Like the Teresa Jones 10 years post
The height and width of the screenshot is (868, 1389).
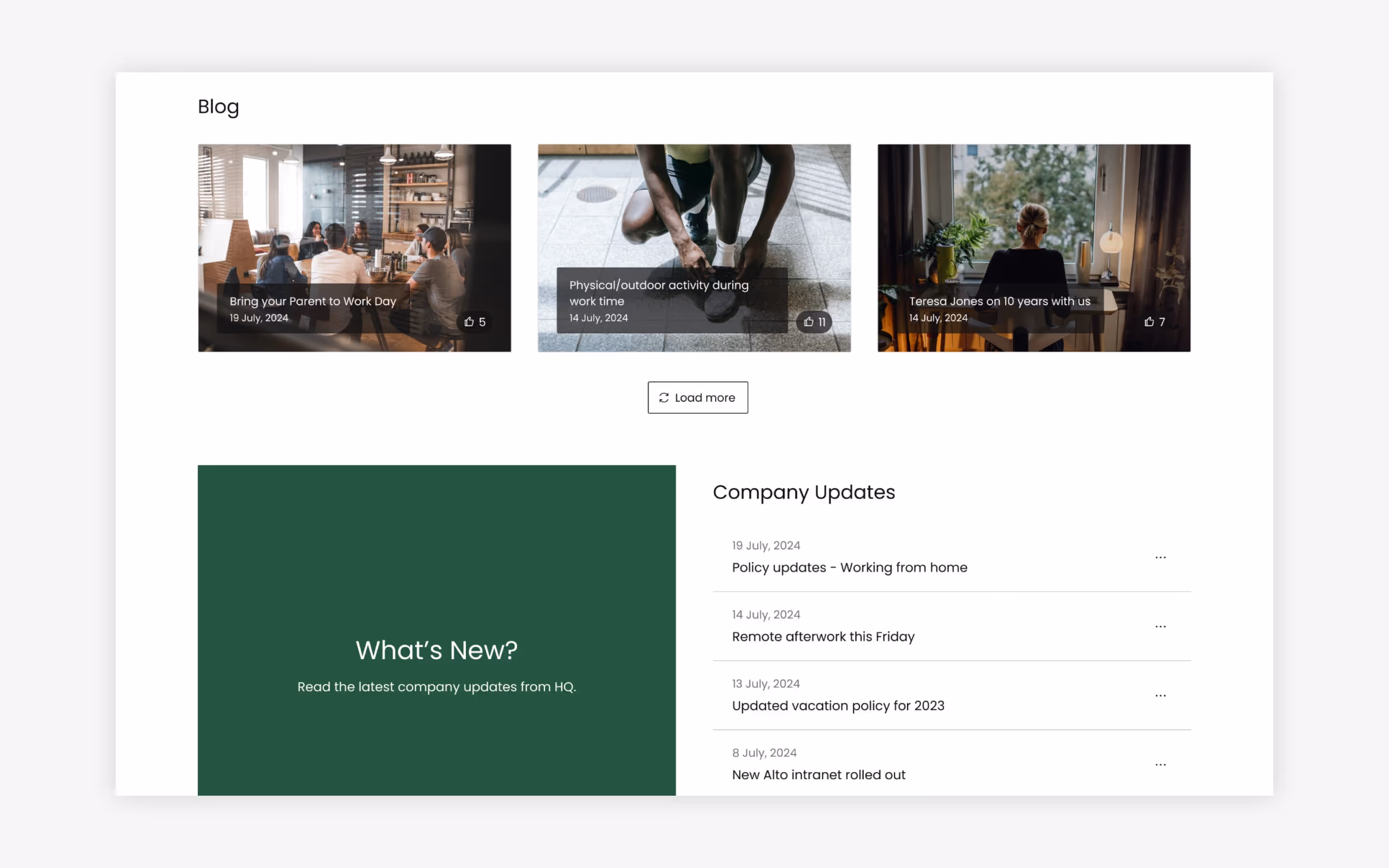1149,322
